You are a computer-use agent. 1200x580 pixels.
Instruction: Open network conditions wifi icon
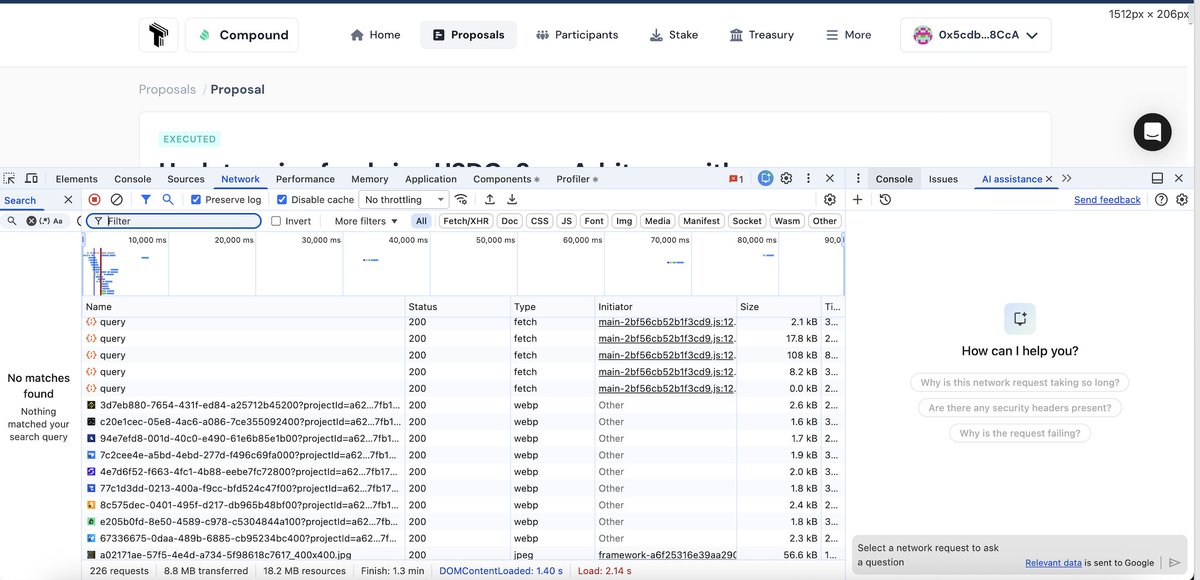(462, 200)
